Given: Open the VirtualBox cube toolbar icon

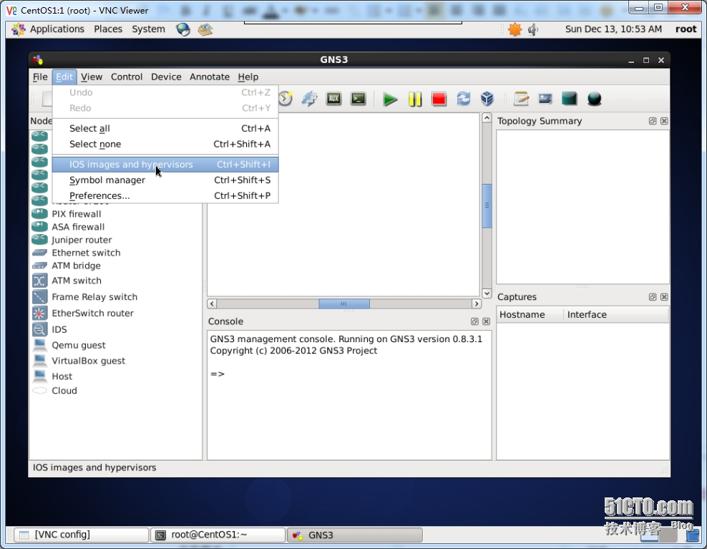Looking at the screenshot, I should coord(488,99).
